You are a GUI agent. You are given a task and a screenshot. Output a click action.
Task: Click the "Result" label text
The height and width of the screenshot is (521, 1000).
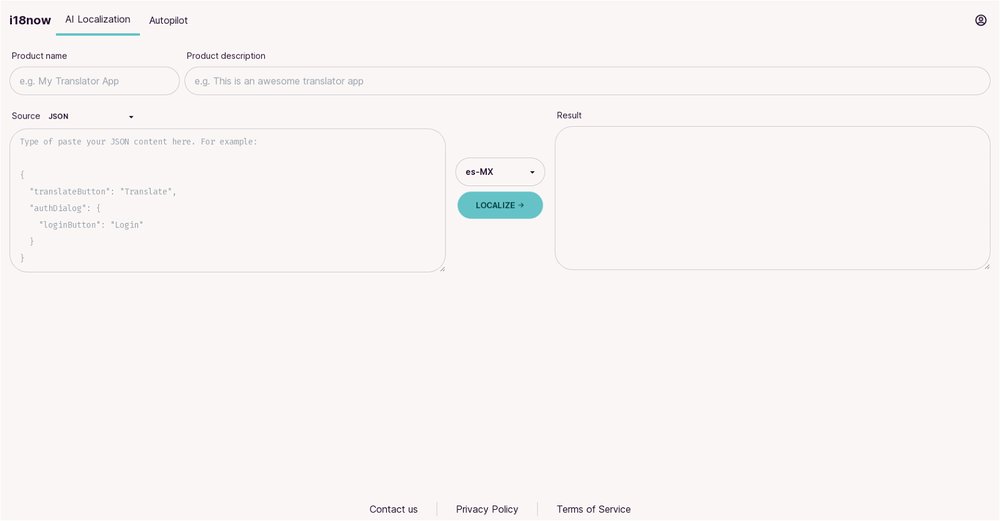coord(569,115)
